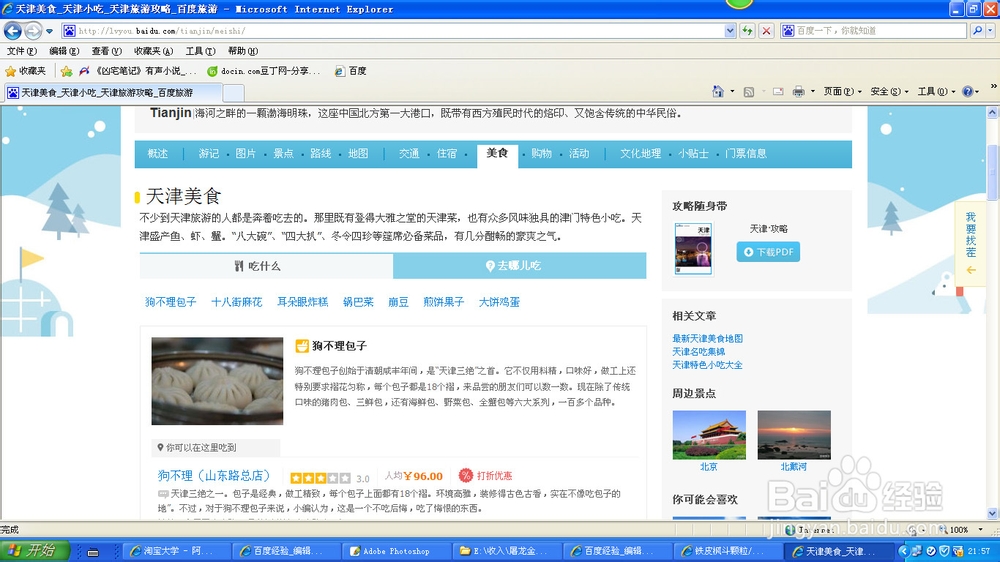Click the add-to-favorites-bar star icon

[66, 71]
